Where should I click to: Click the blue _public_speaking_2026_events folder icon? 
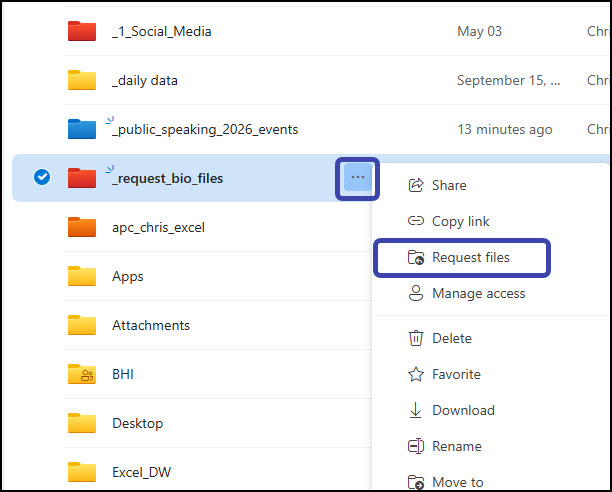[82, 129]
